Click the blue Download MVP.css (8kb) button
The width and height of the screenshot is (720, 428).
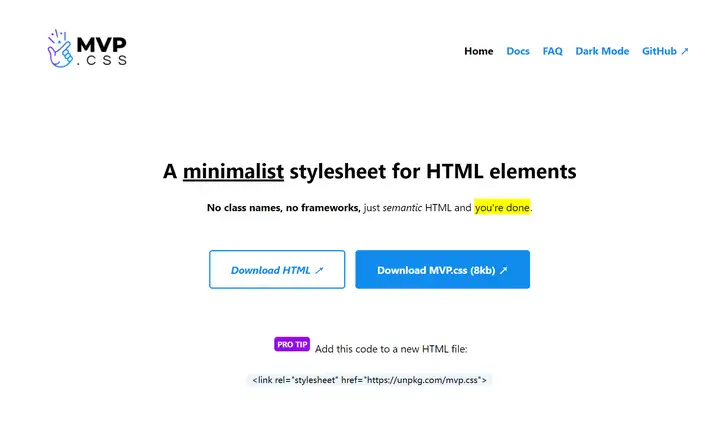442,270
